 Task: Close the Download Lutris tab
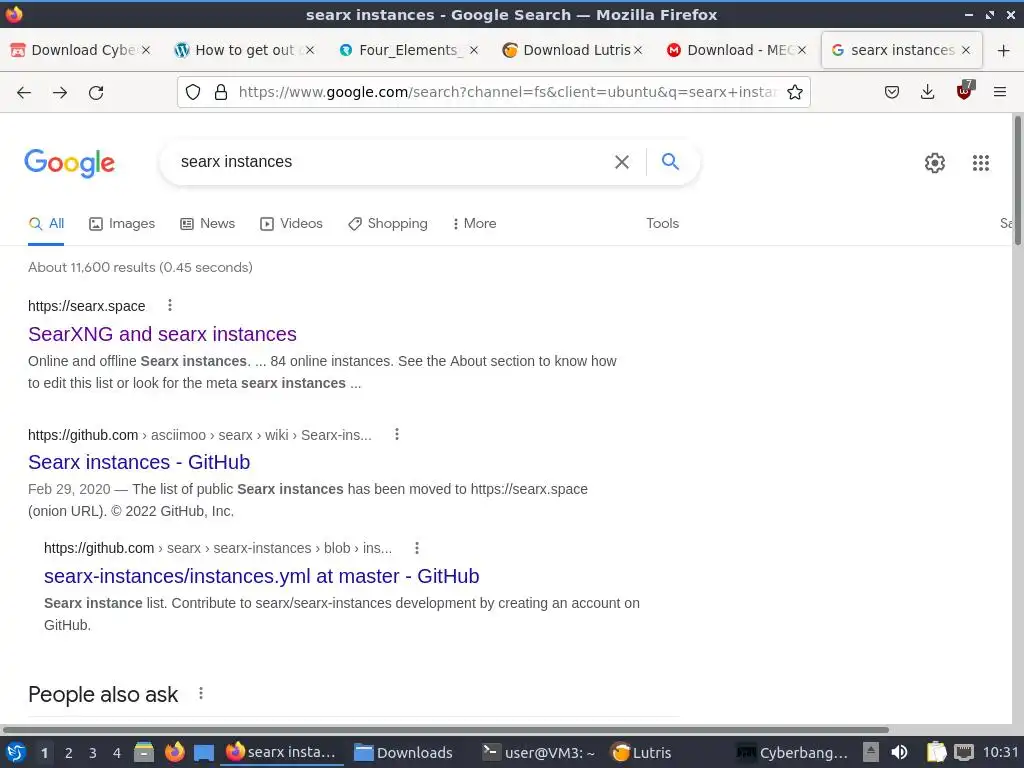click(638, 50)
